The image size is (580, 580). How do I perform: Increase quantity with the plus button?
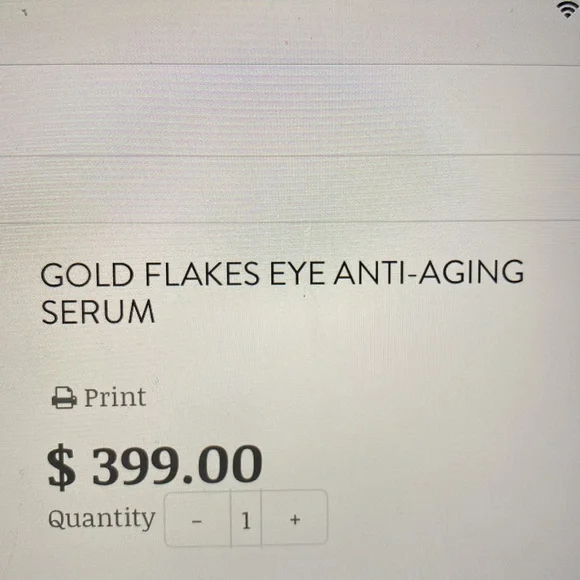(294, 518)
